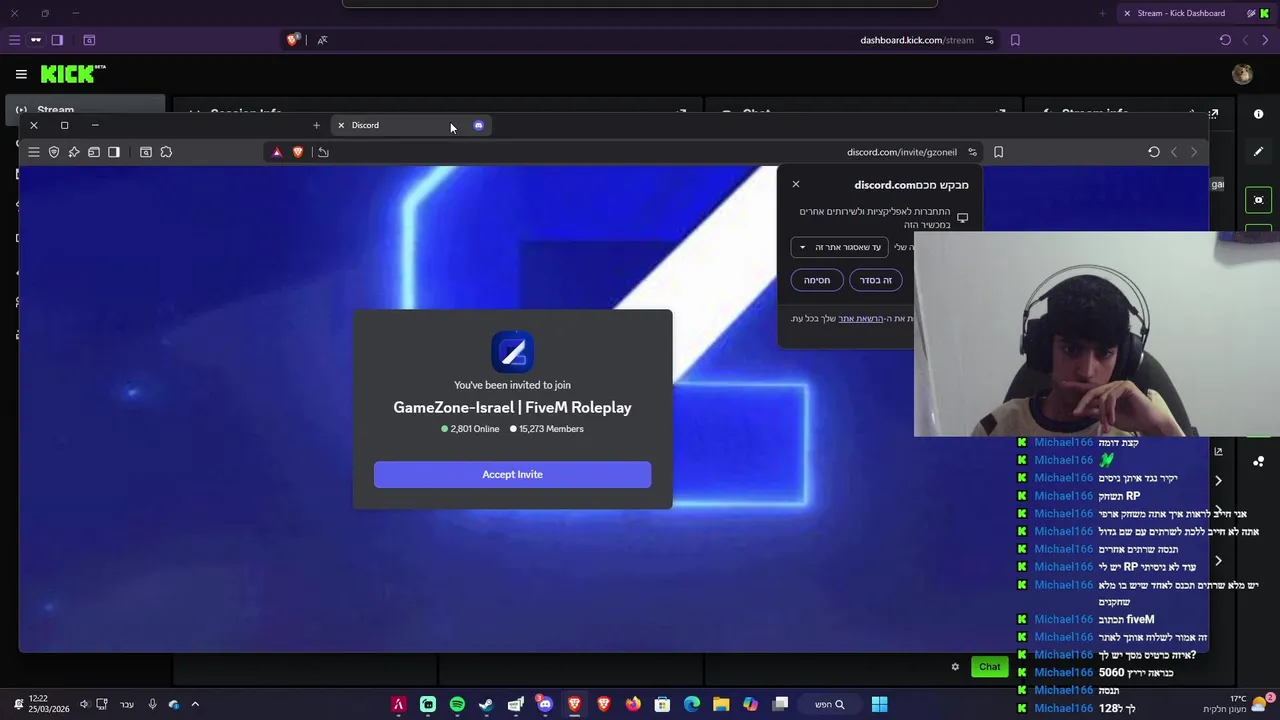Click the 'זה בסדר' allow button
1280x720 pixels.
click(x=876, y=280)
